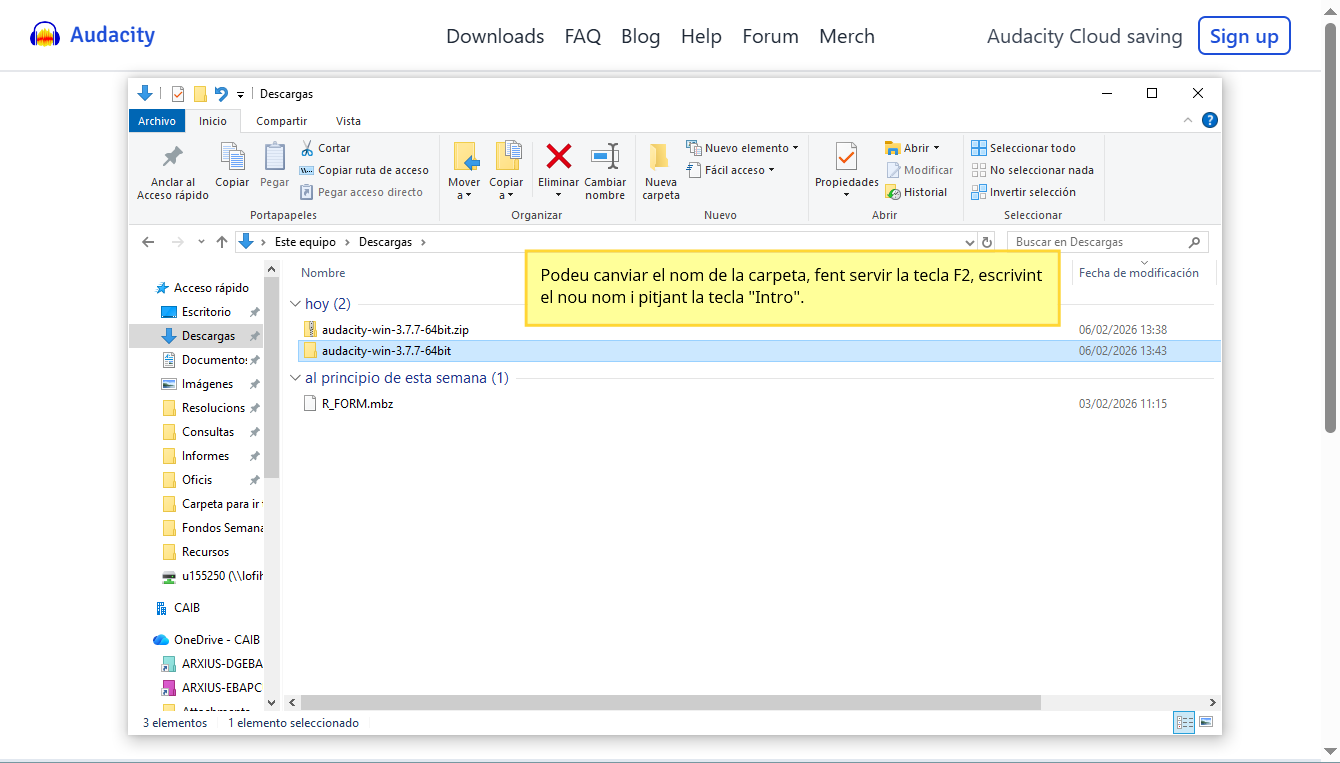
Task: Switch to large icons view toggle
Action: coord(1206,722)
